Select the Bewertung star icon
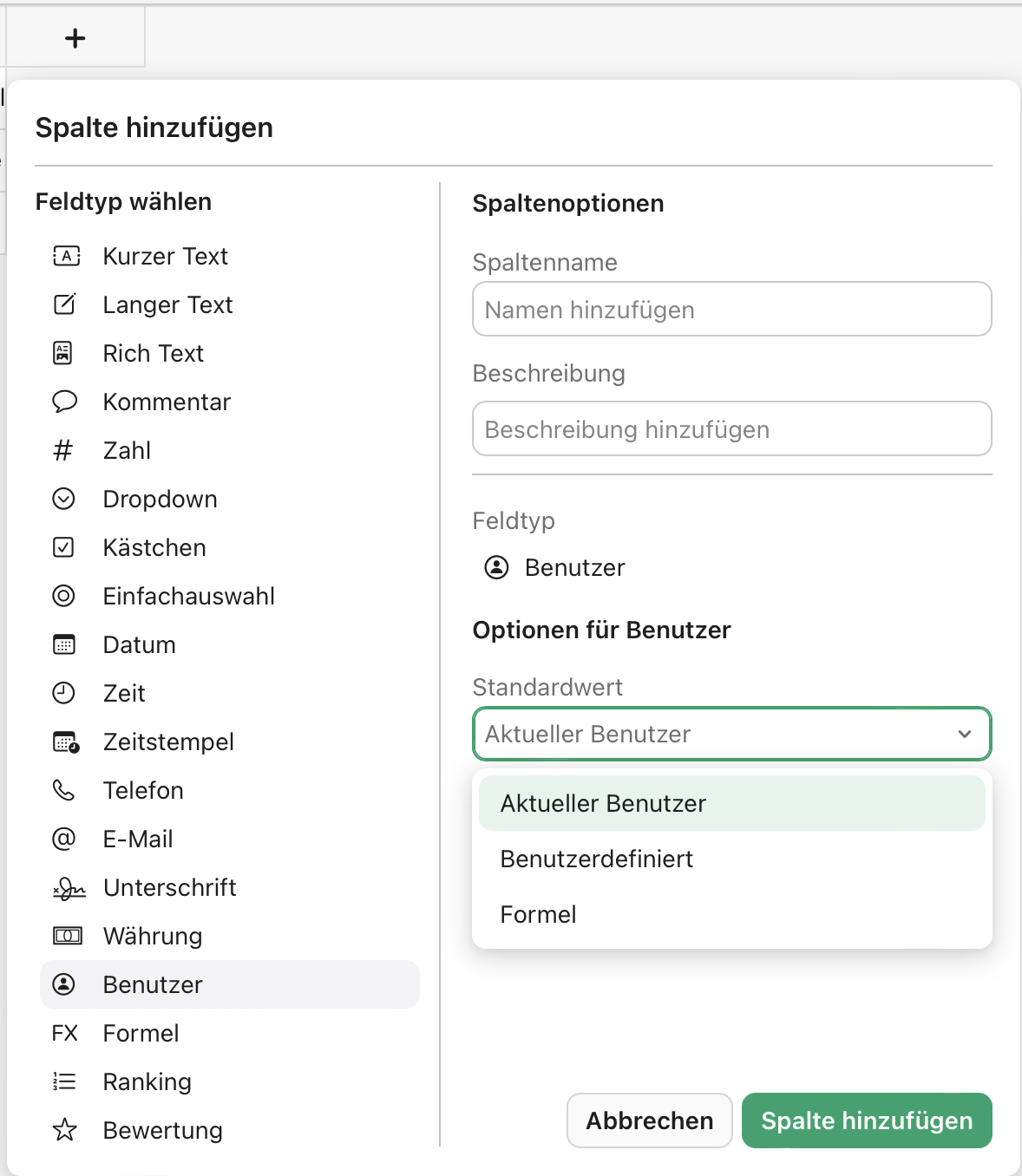This screenshot has height=1176, width=1022. (x=66, y=1130)
